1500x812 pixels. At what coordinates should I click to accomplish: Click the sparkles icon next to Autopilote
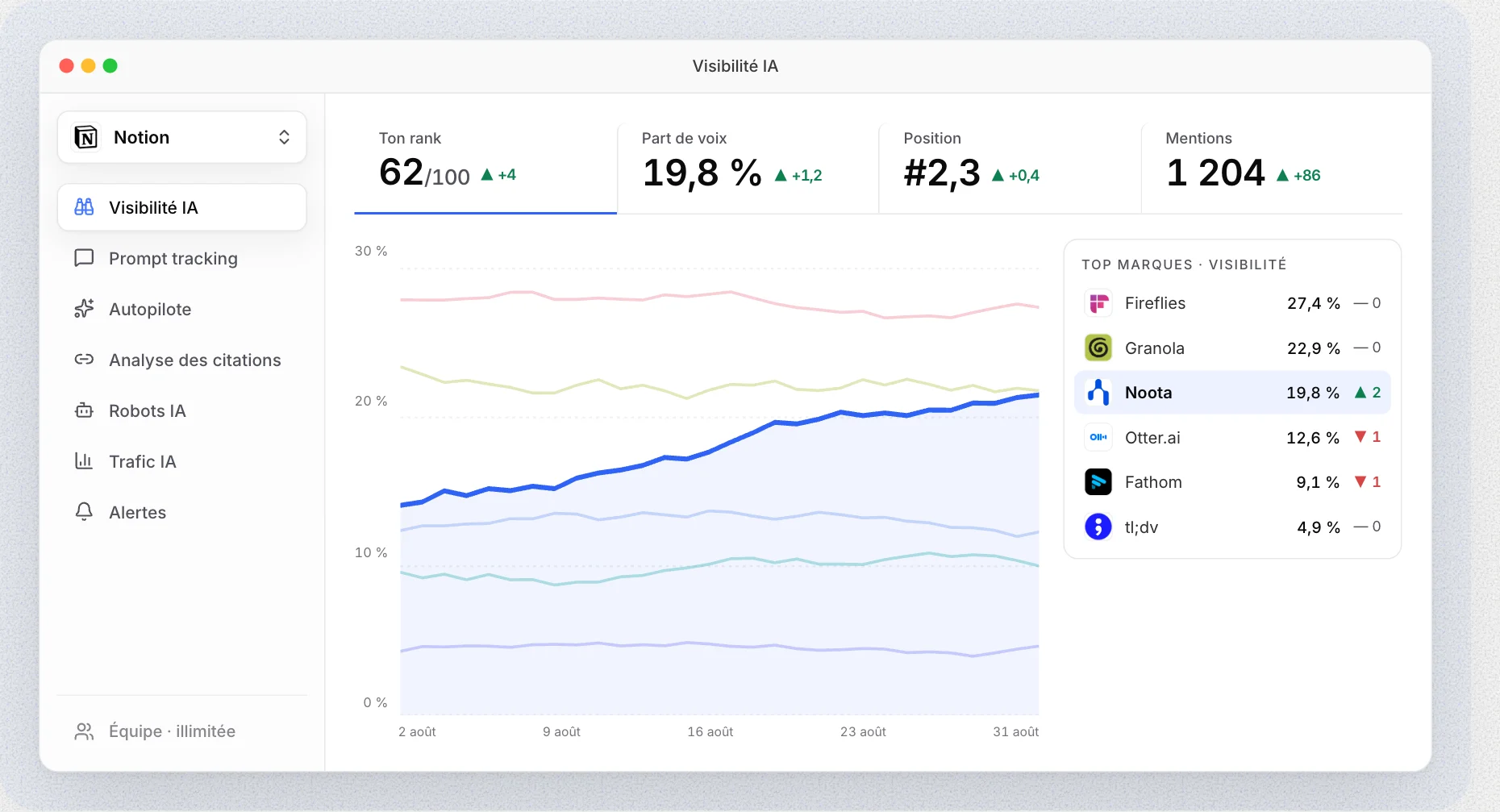click(x=84, y=309)
